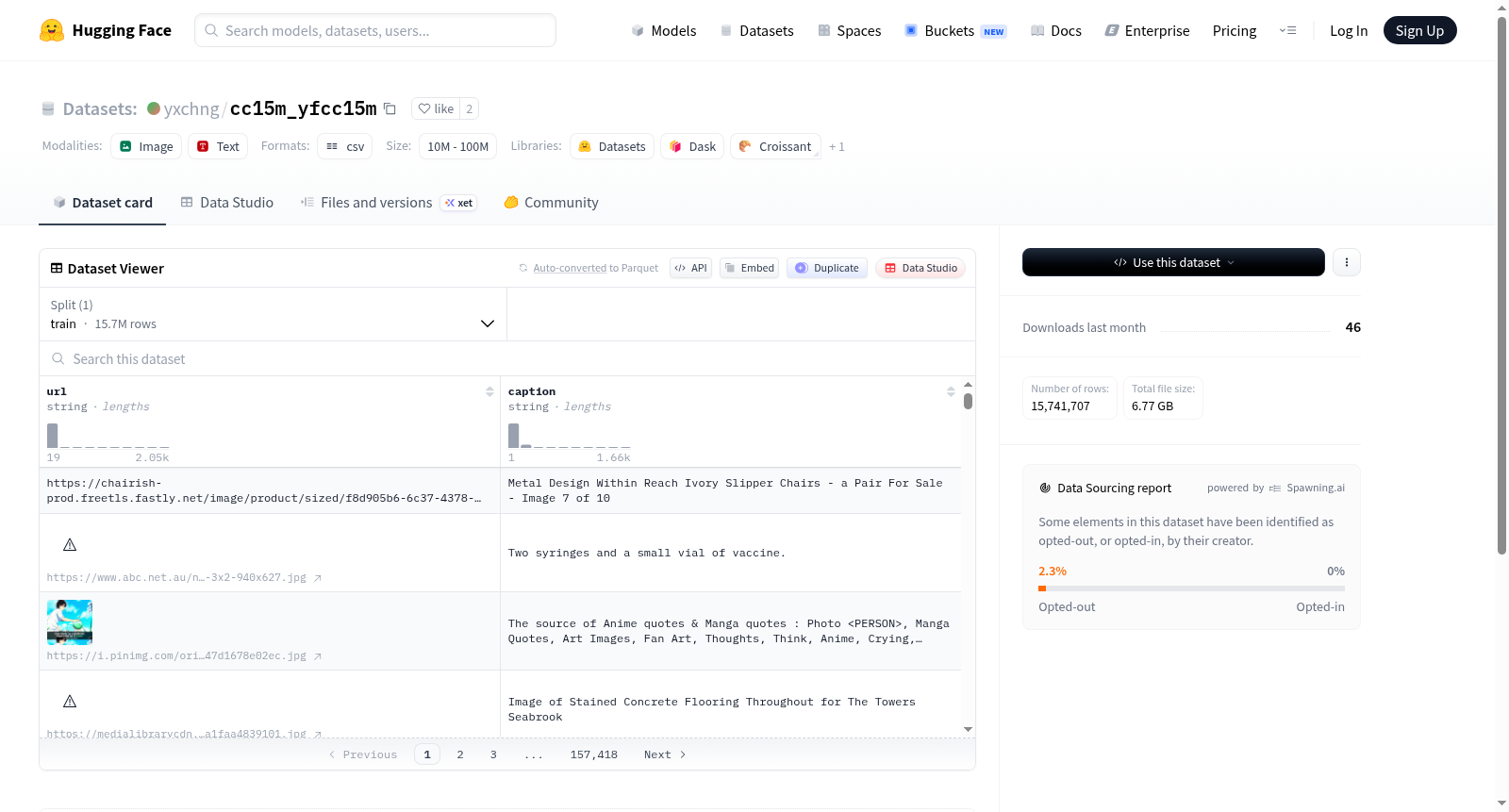
Task: Click the API button in Dataset Viewer
Action: [690, 268]
